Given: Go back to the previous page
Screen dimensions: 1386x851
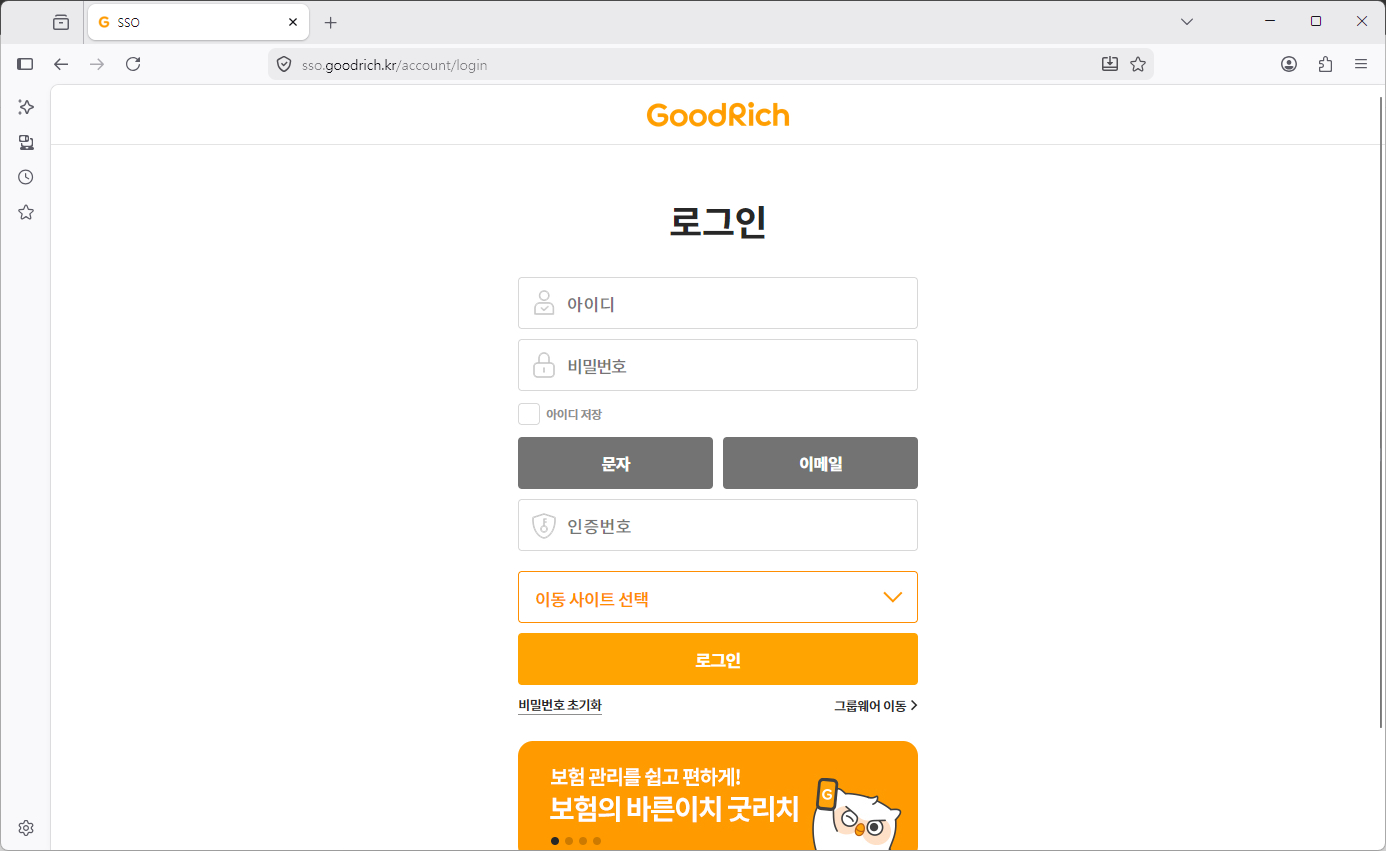Looking at the screenshot, I should pyautogui.click(x=61, y=64).
